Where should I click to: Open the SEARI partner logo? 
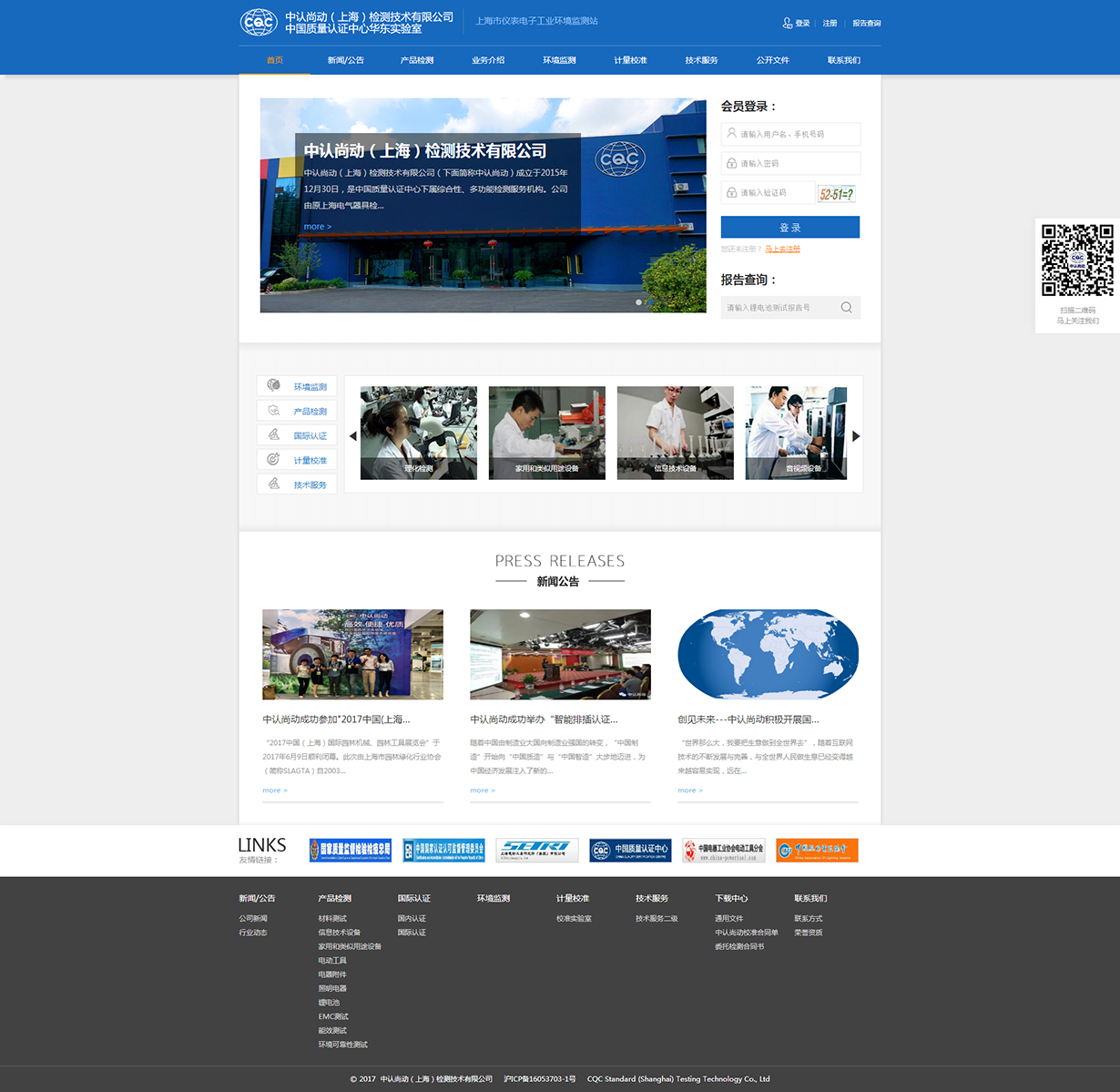[x=537, y=851]
